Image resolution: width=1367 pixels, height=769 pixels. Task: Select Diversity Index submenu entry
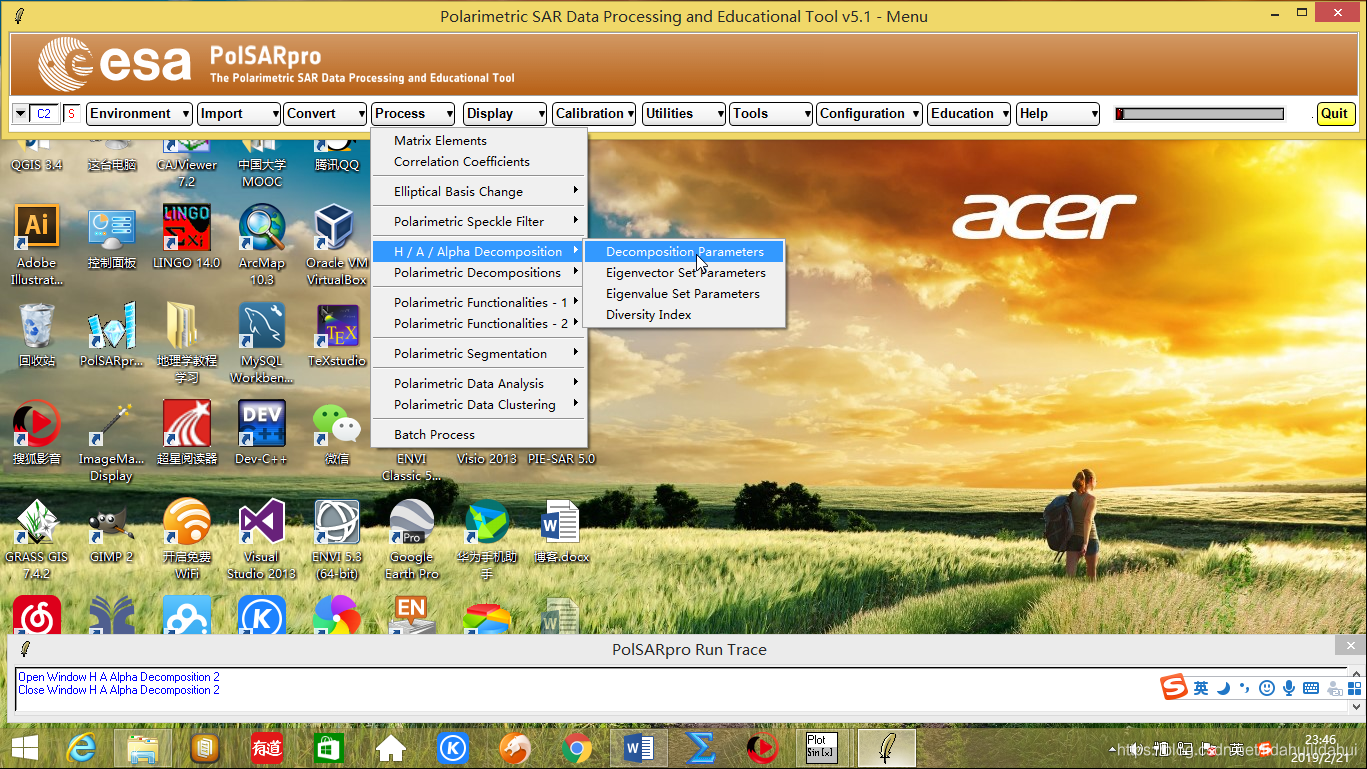[x=684, y=315]
